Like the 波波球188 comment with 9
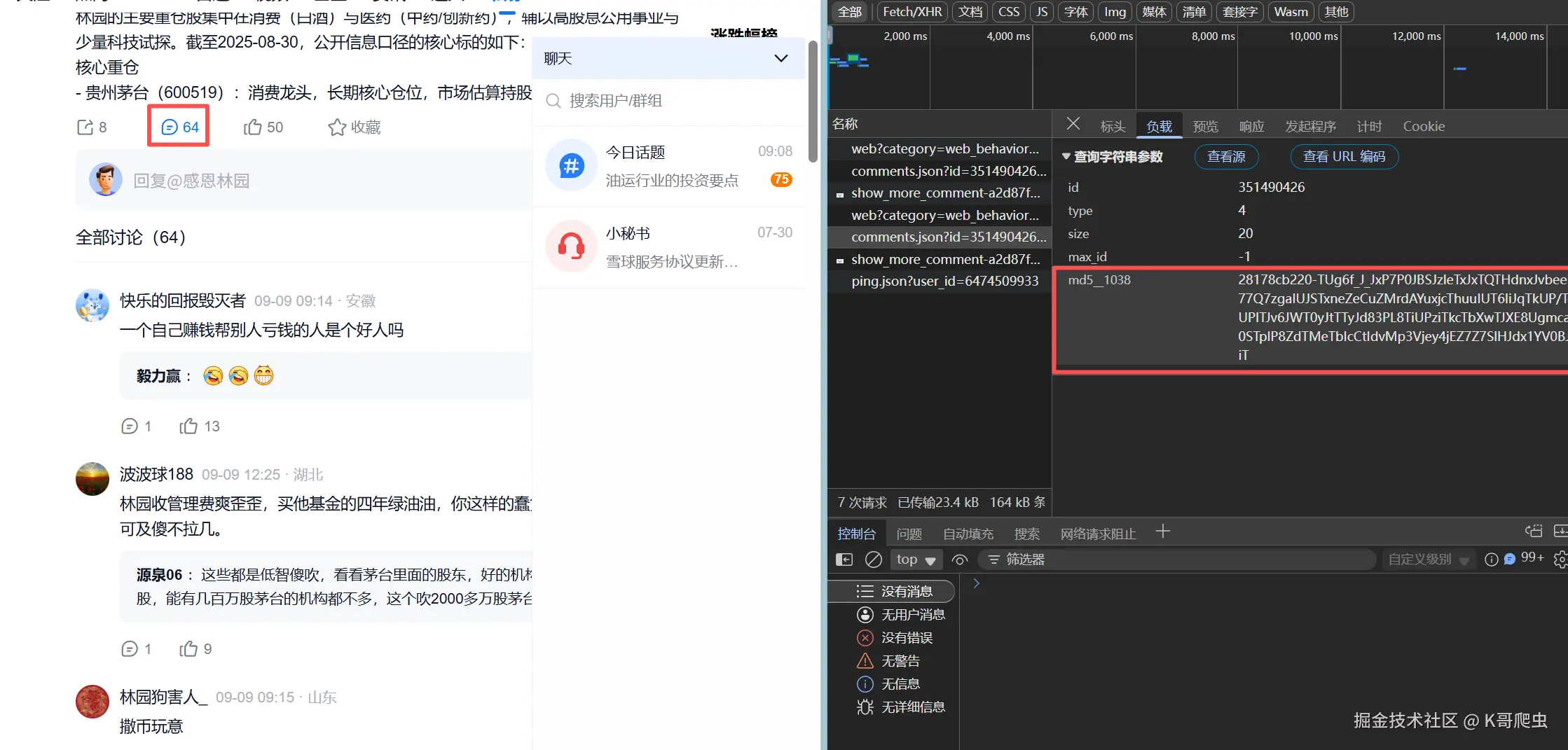 [188, 649]
